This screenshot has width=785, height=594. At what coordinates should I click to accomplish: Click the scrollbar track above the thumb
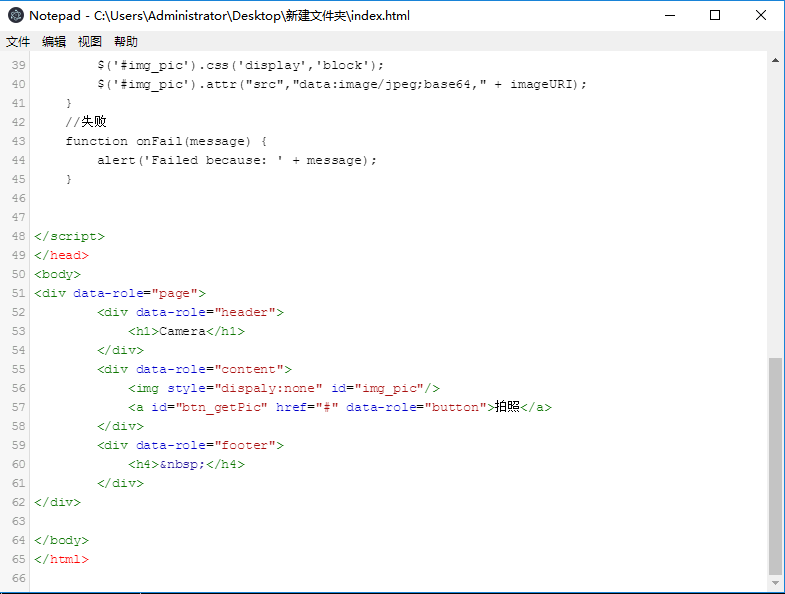coord(775,212)
